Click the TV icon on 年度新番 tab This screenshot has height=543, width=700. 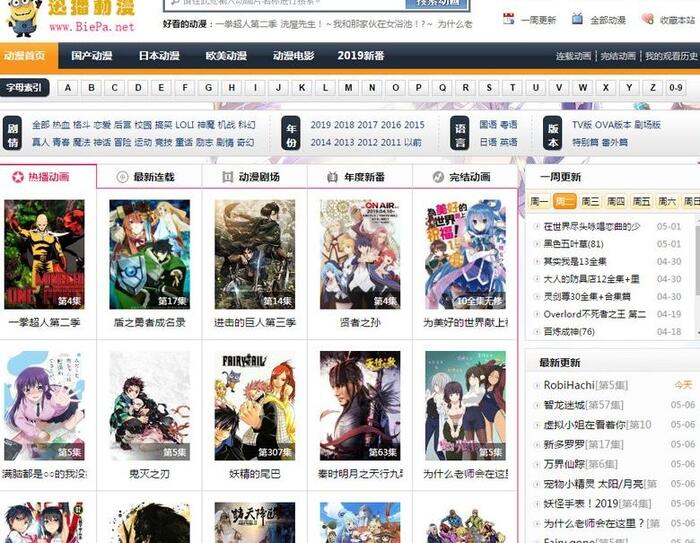pos(332,177)
